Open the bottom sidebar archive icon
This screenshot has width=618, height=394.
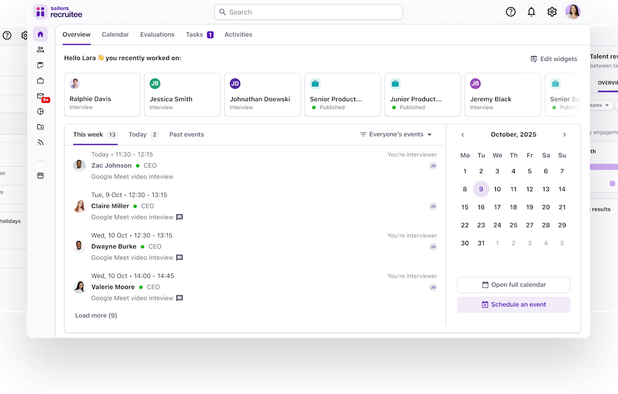coord(40,176)
